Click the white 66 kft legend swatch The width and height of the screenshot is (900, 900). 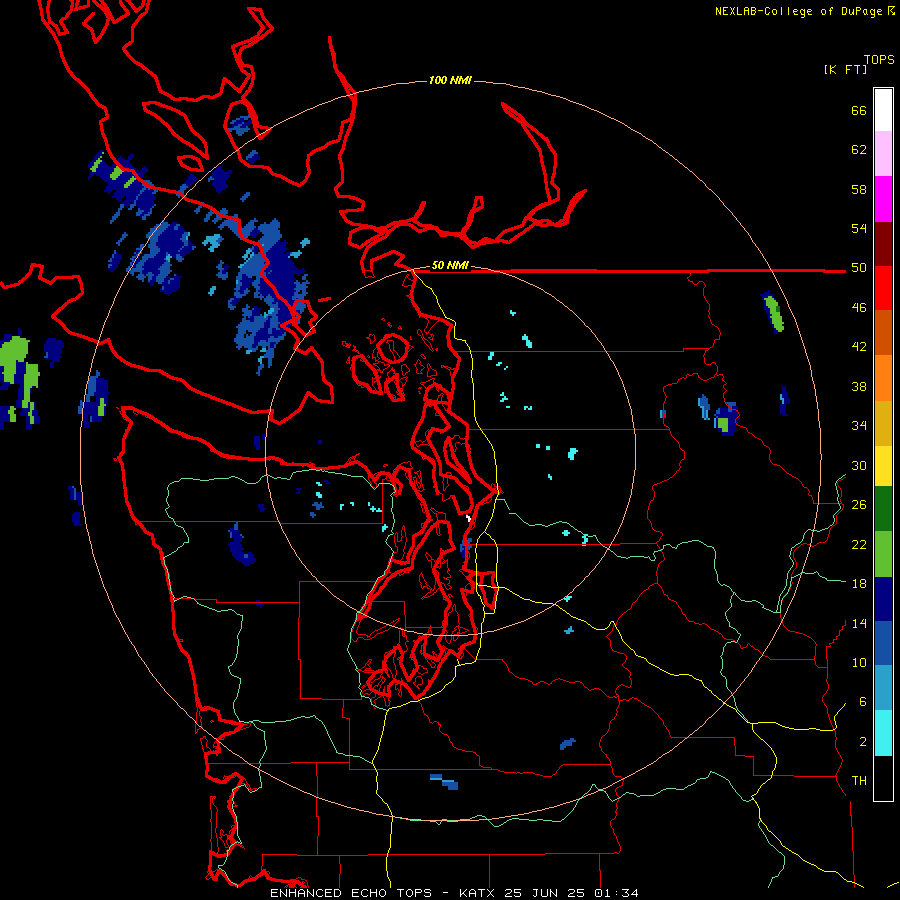(883, 110)
